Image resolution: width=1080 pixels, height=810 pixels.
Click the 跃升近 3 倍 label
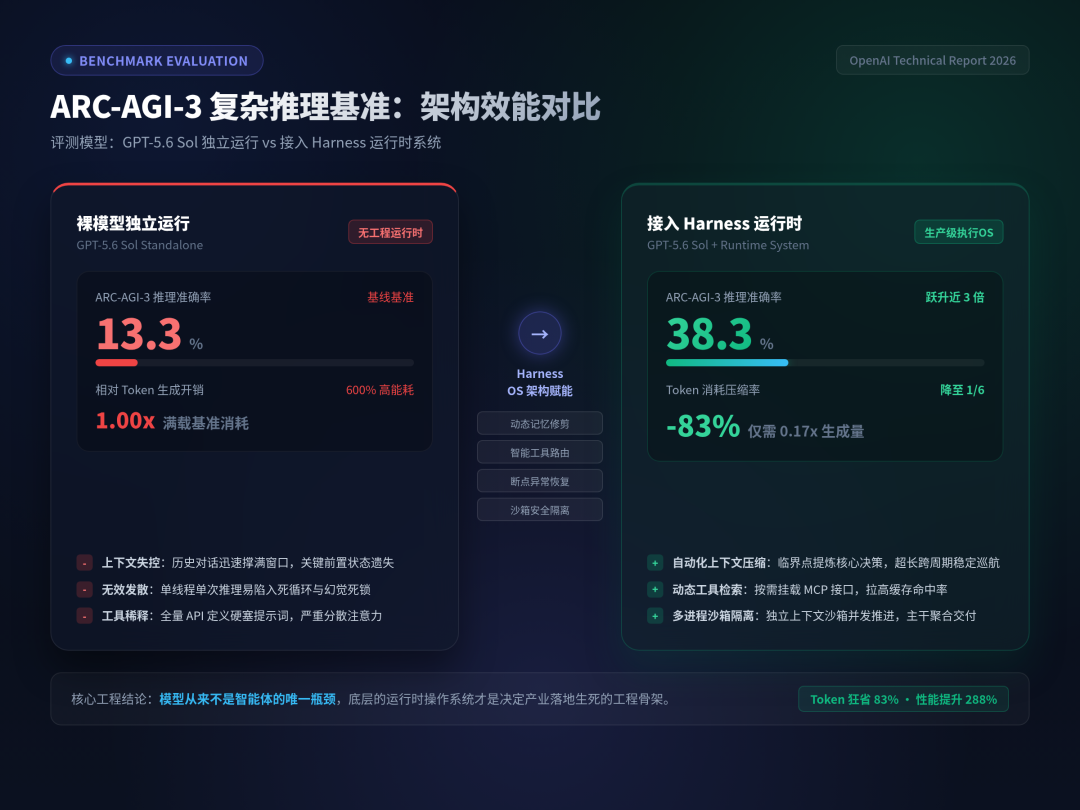955,298
